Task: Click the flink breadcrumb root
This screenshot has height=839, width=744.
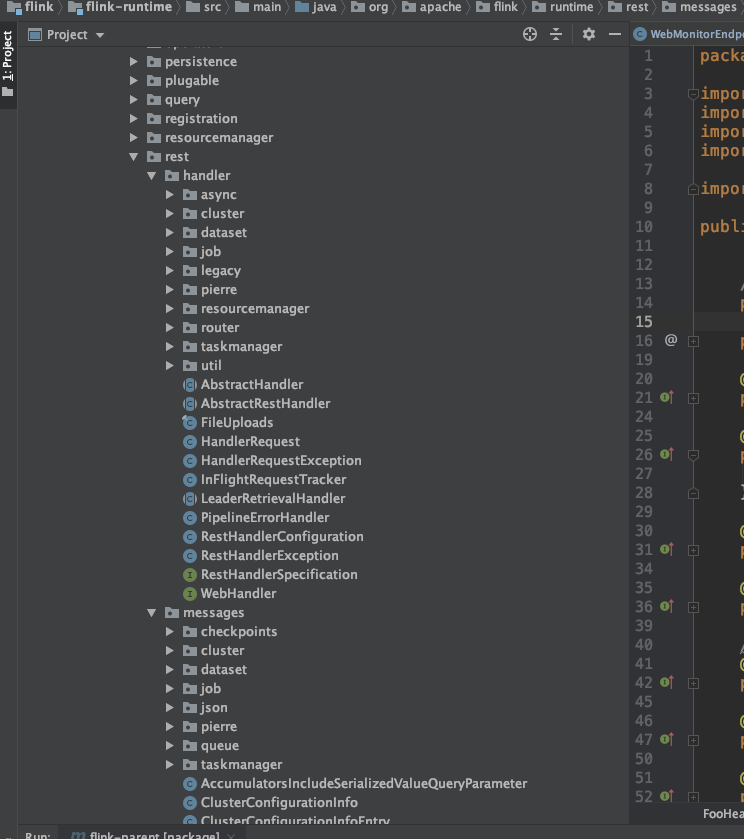Action: pyautogui.click(x=31, y=7)
